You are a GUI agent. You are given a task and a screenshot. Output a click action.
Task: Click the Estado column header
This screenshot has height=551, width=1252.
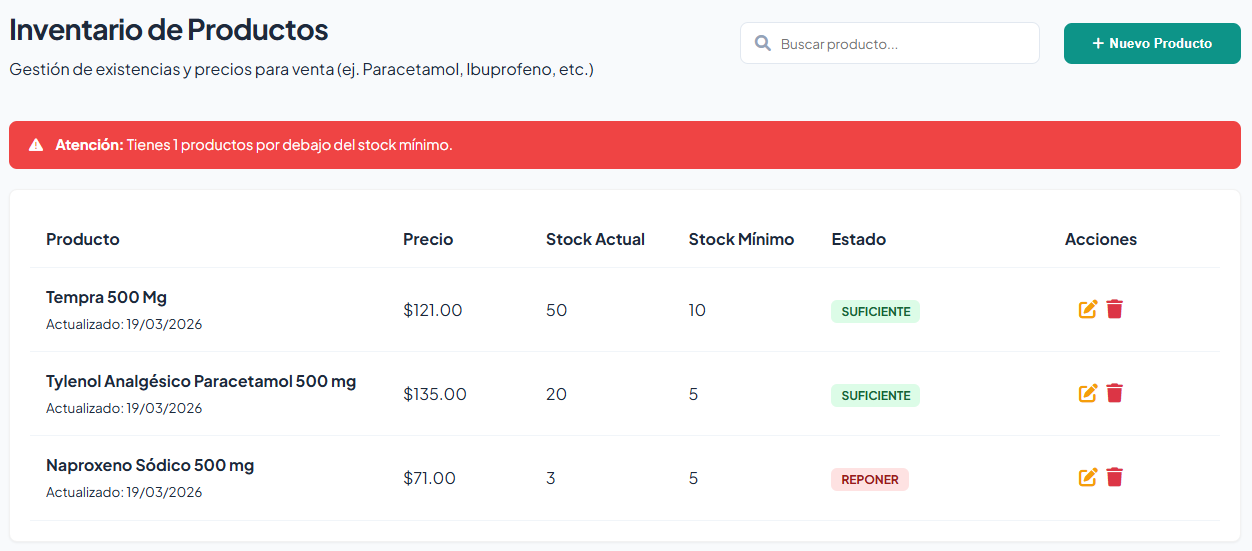point(859,239)
